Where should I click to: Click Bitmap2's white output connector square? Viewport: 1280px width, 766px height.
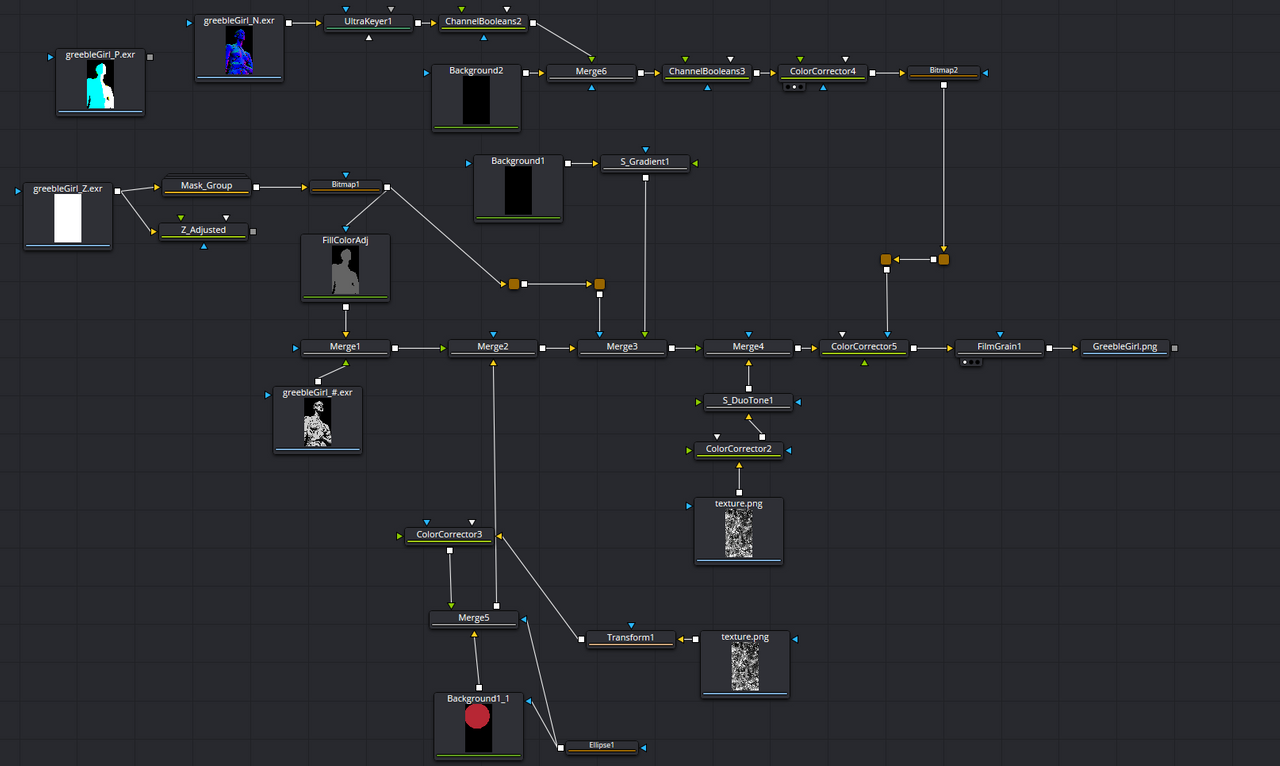[x=944, y=84]
